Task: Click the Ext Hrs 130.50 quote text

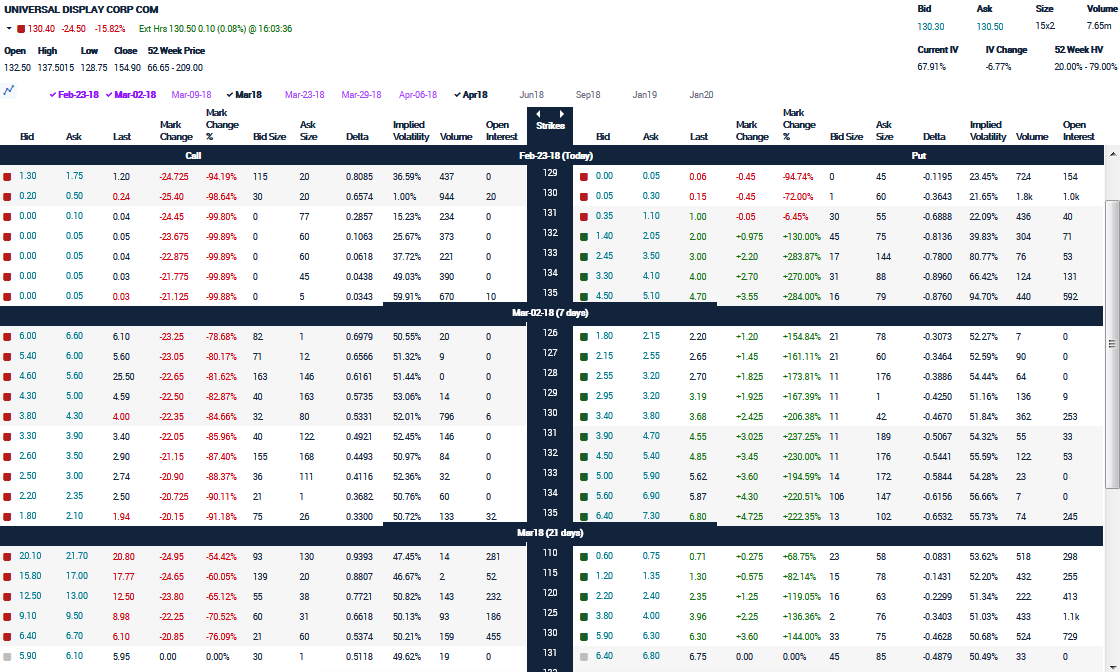Action: pos(215,29)
